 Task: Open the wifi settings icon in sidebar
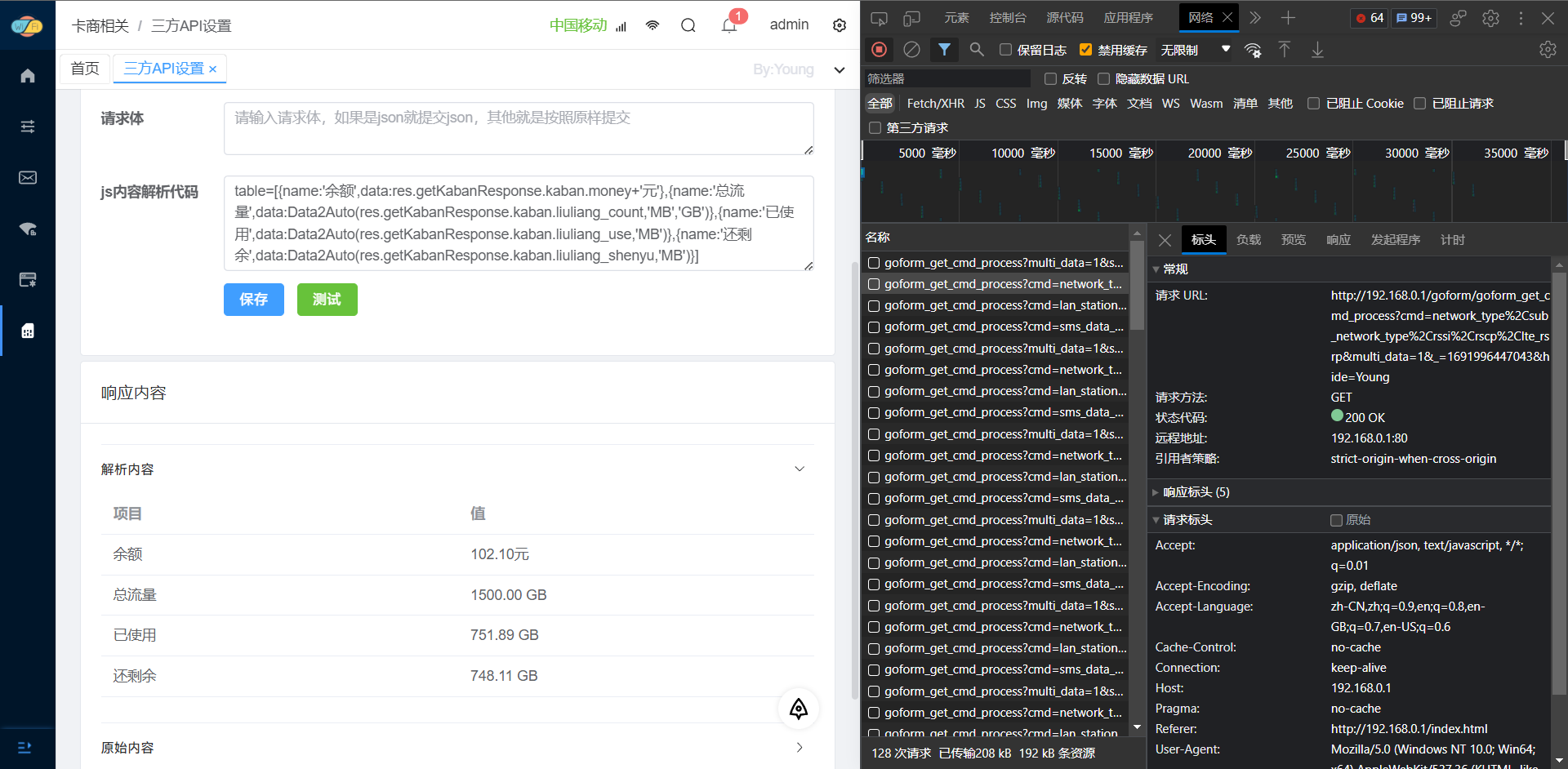click(x=28, y=229)
